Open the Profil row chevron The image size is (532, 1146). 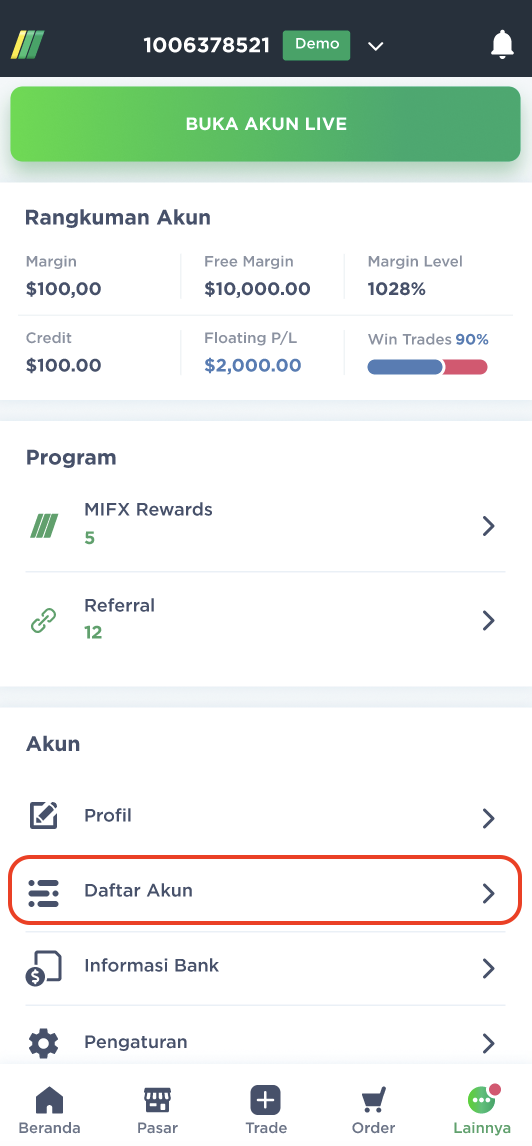point(489,818)
